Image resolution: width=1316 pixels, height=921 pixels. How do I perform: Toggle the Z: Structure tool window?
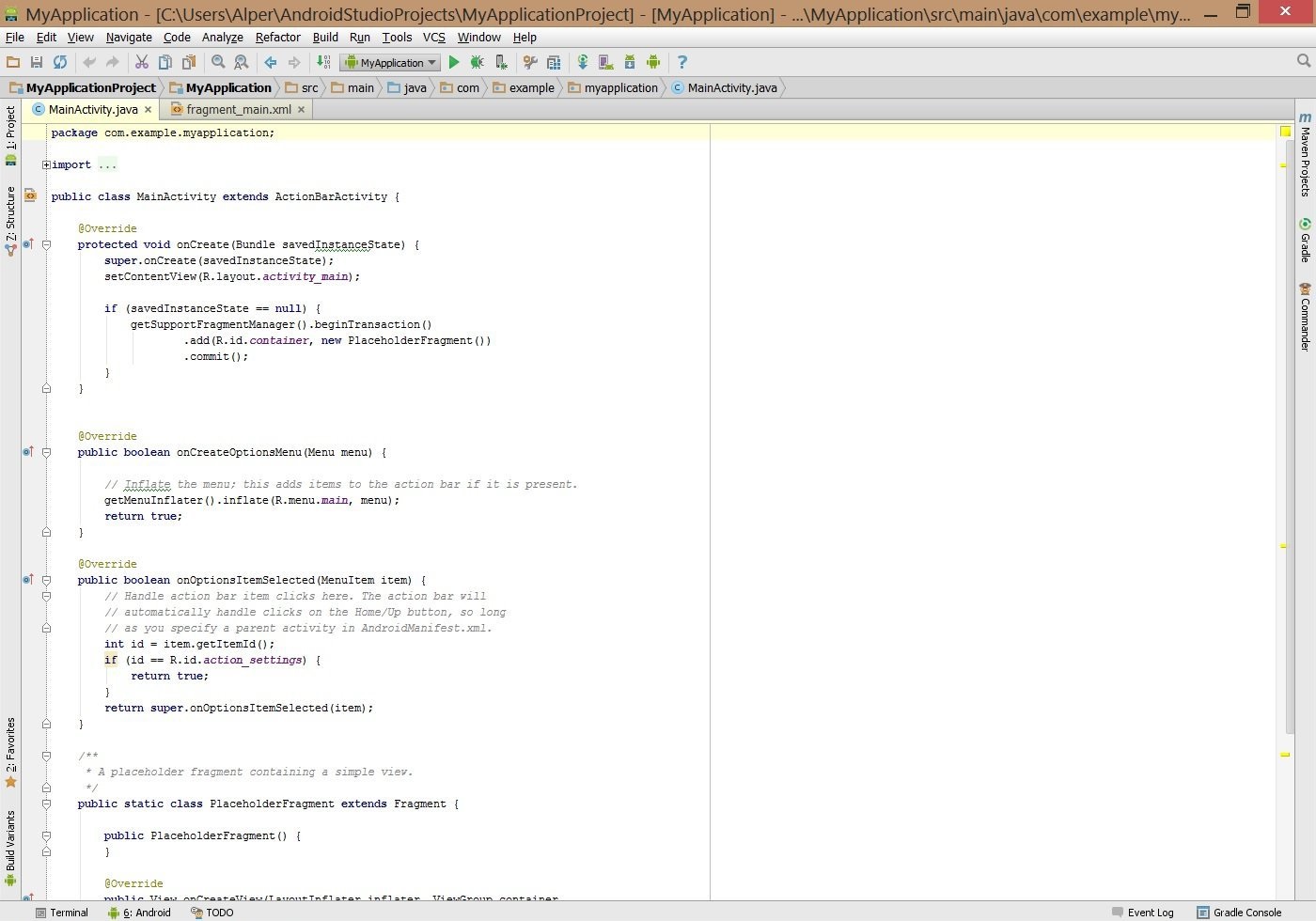click(10, 221)
